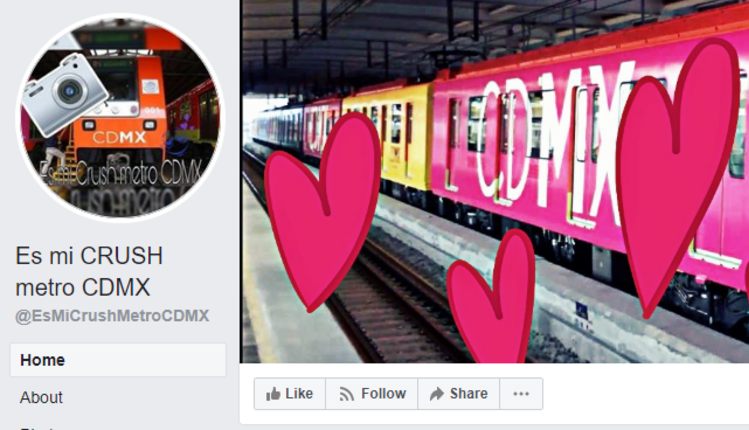Image resolution: width=749 pixels, height=430 pixels.
Task: Open the three-dots more options menu
Action: point(521,394)
